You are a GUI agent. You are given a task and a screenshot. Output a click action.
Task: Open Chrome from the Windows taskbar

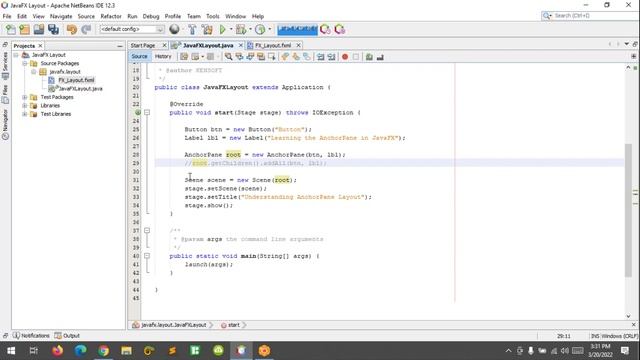tap(104, 351)
